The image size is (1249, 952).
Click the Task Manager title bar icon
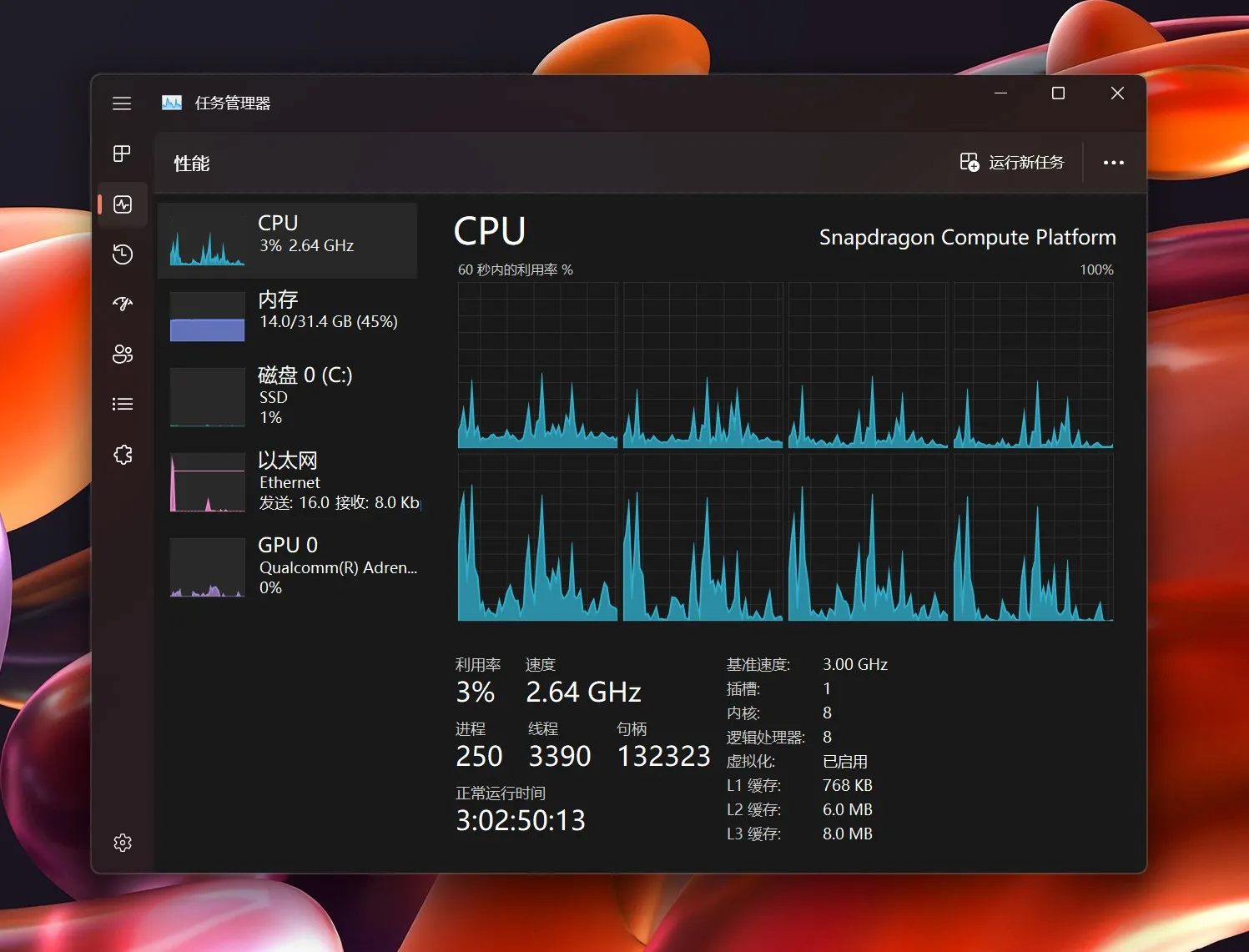[172, 103]
